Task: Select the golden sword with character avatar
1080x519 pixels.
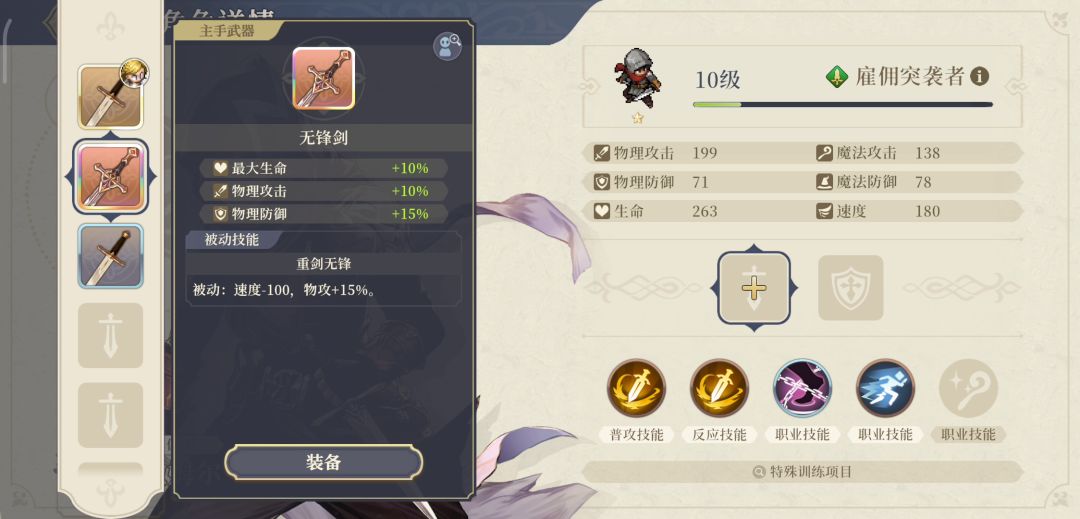Action: click(111, 96)
